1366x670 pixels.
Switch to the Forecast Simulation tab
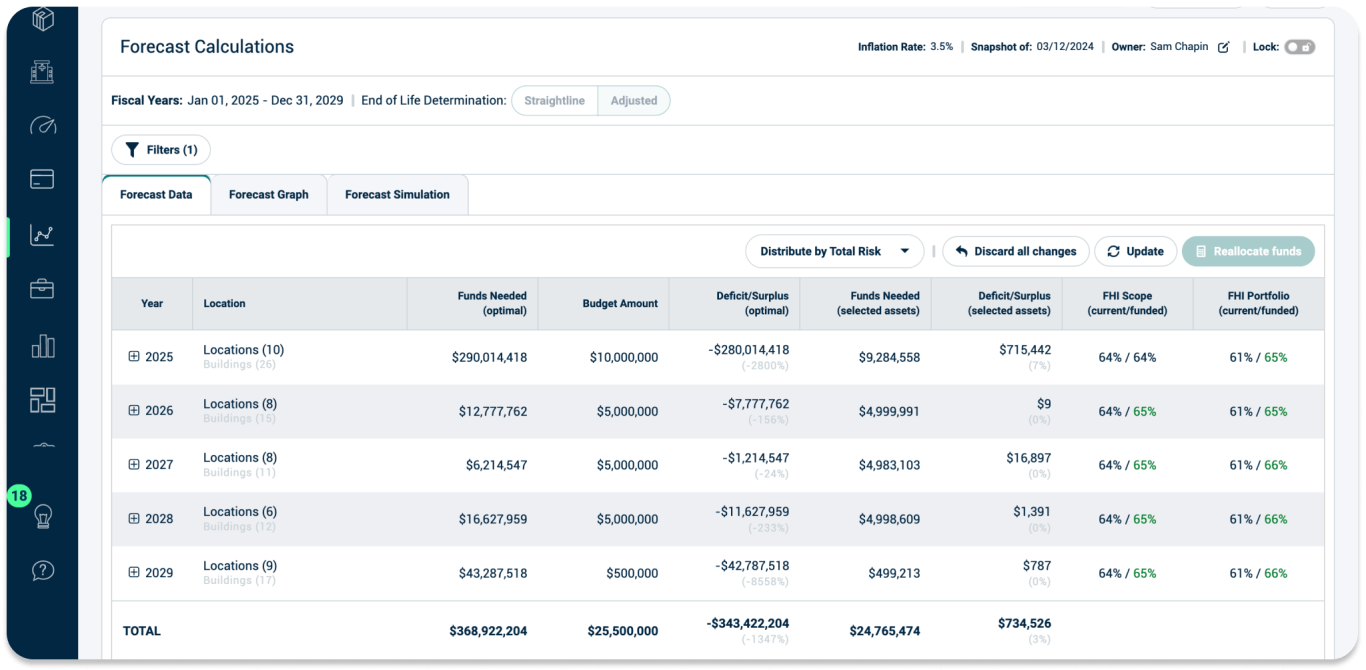tap(397, 194)
